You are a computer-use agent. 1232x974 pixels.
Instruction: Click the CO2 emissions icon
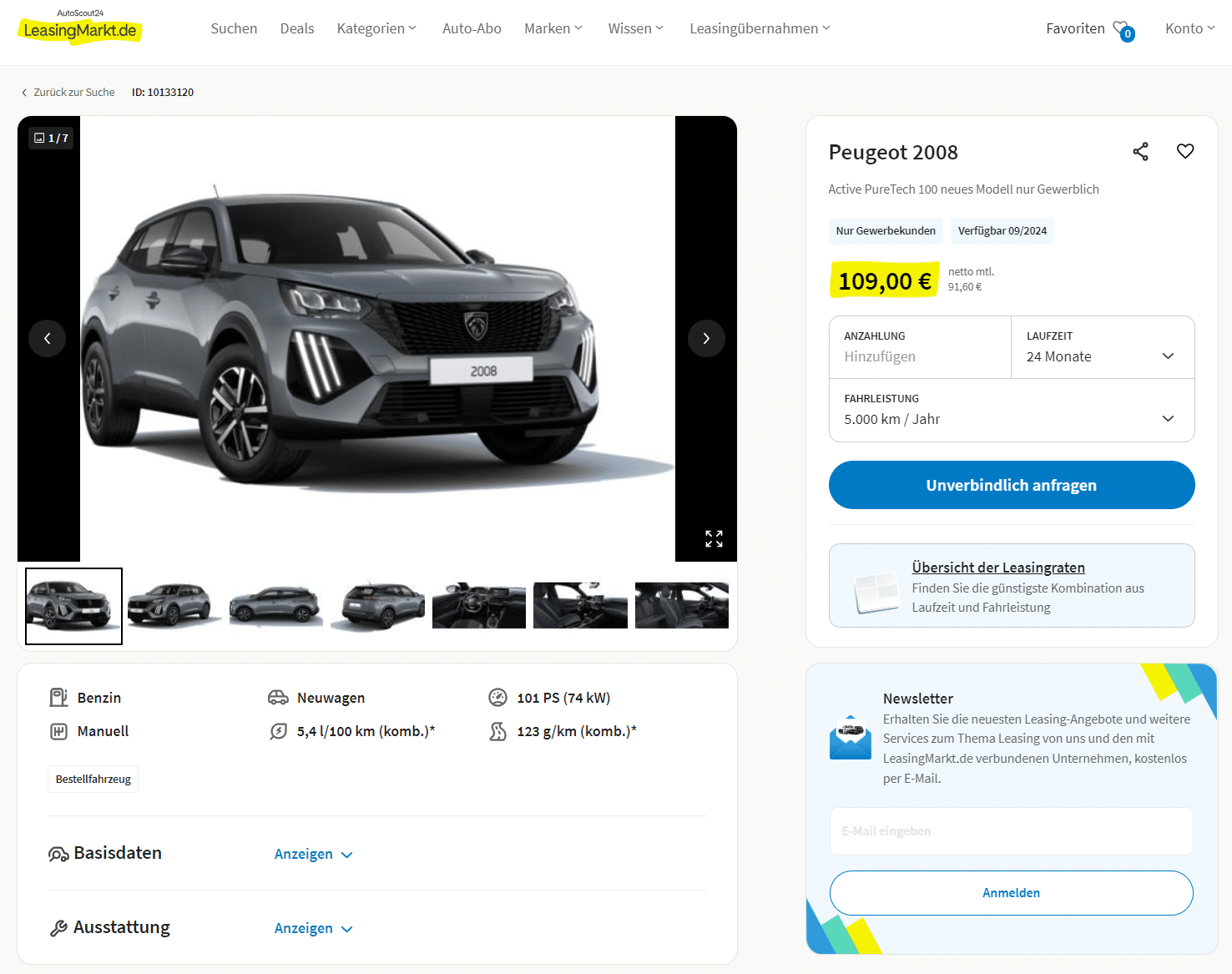(x=497, y=731)
